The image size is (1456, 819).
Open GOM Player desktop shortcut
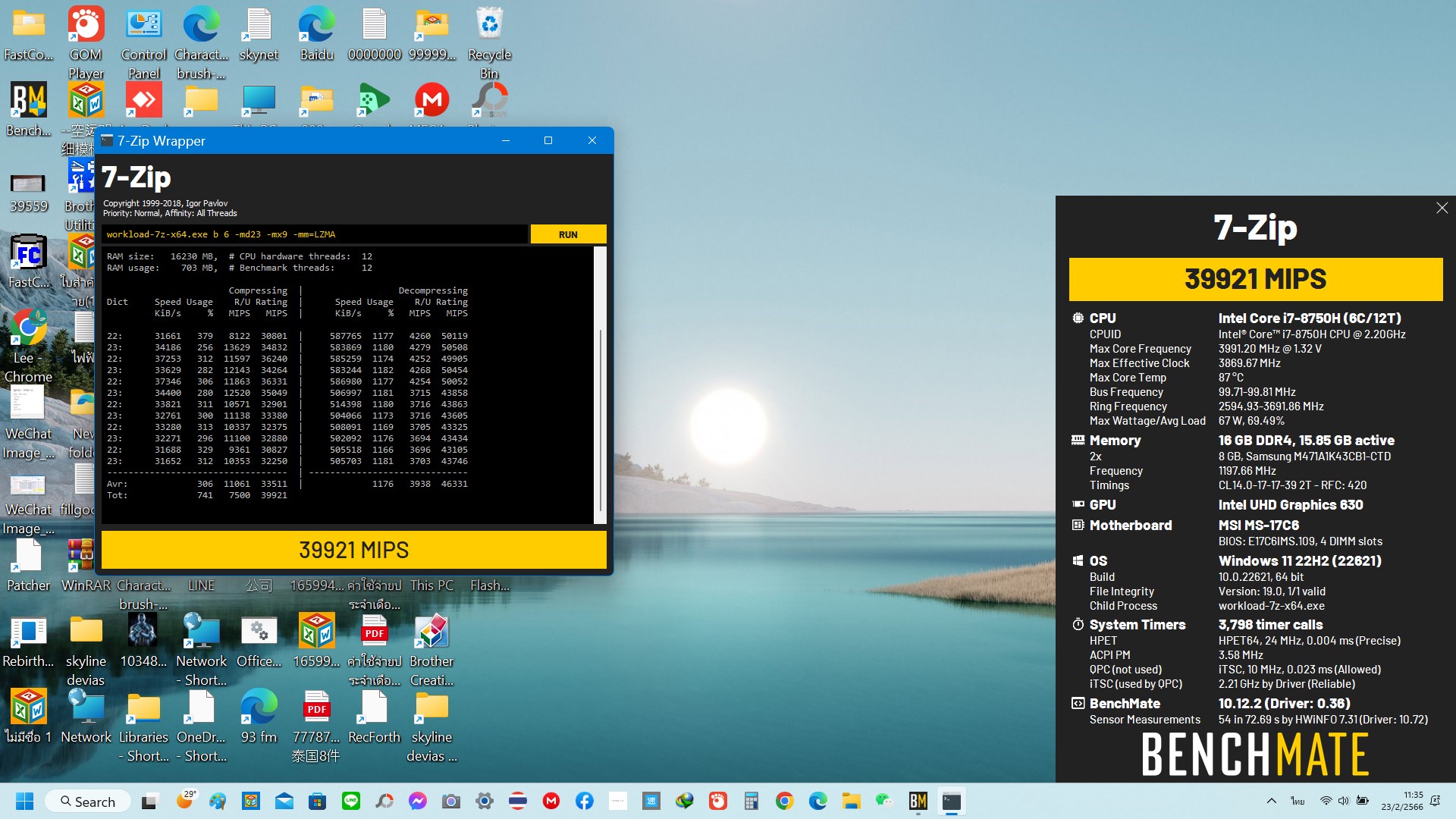[86, 42]
